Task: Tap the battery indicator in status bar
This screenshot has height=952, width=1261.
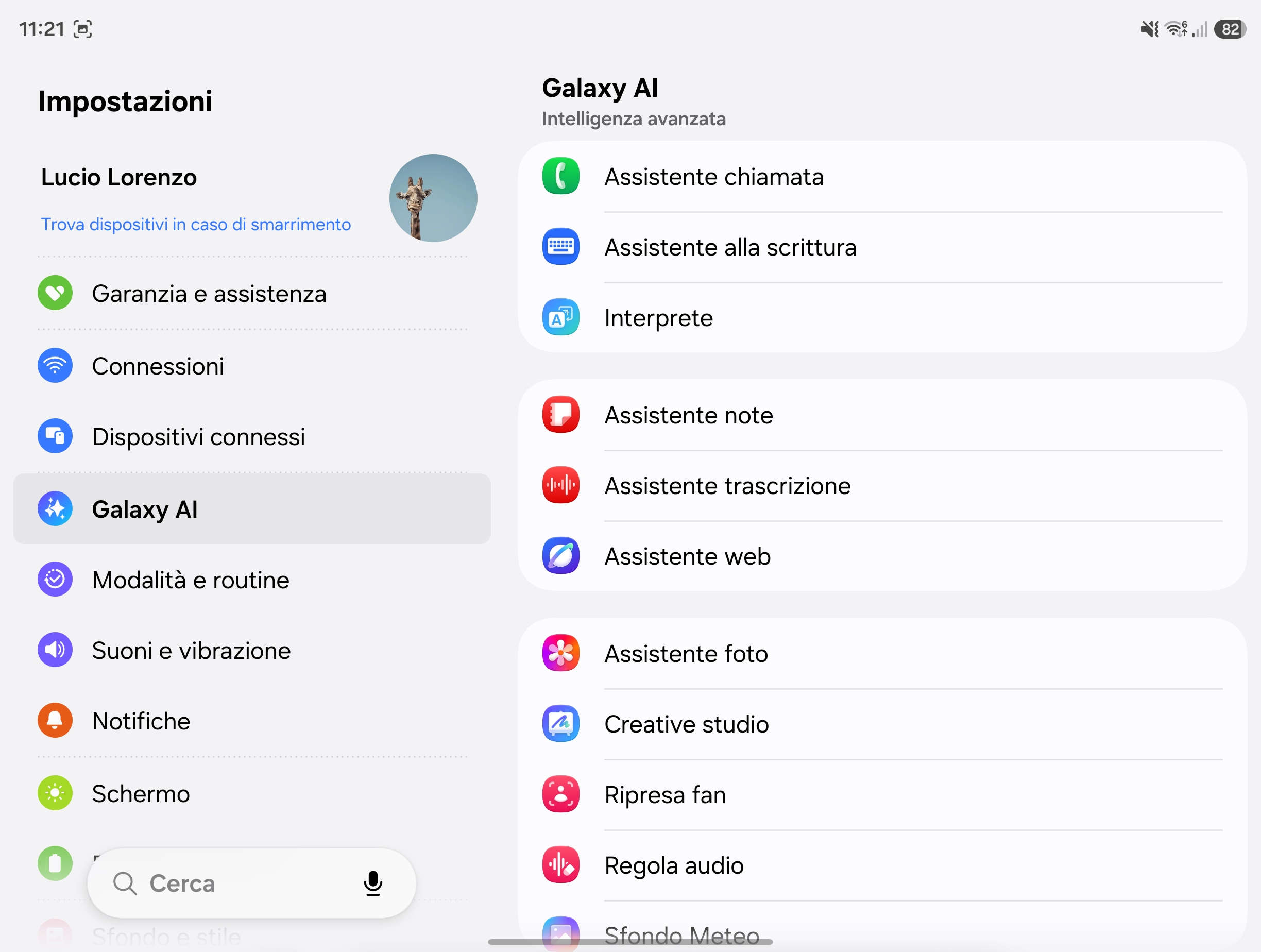Action: [1230, 29]
